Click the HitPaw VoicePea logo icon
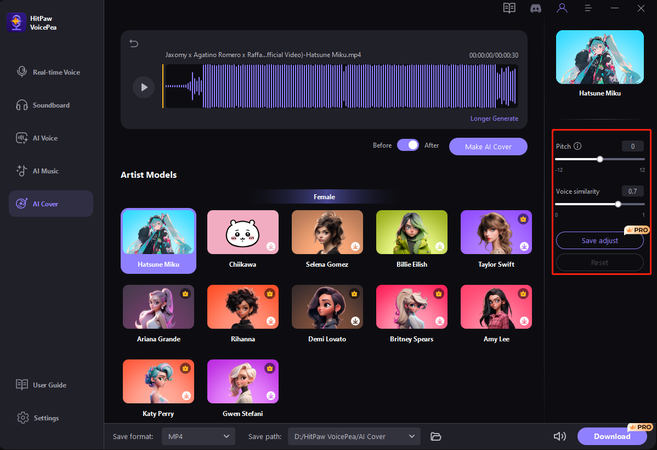The height and width of the screenshot is (450, 657). point(16,23)
